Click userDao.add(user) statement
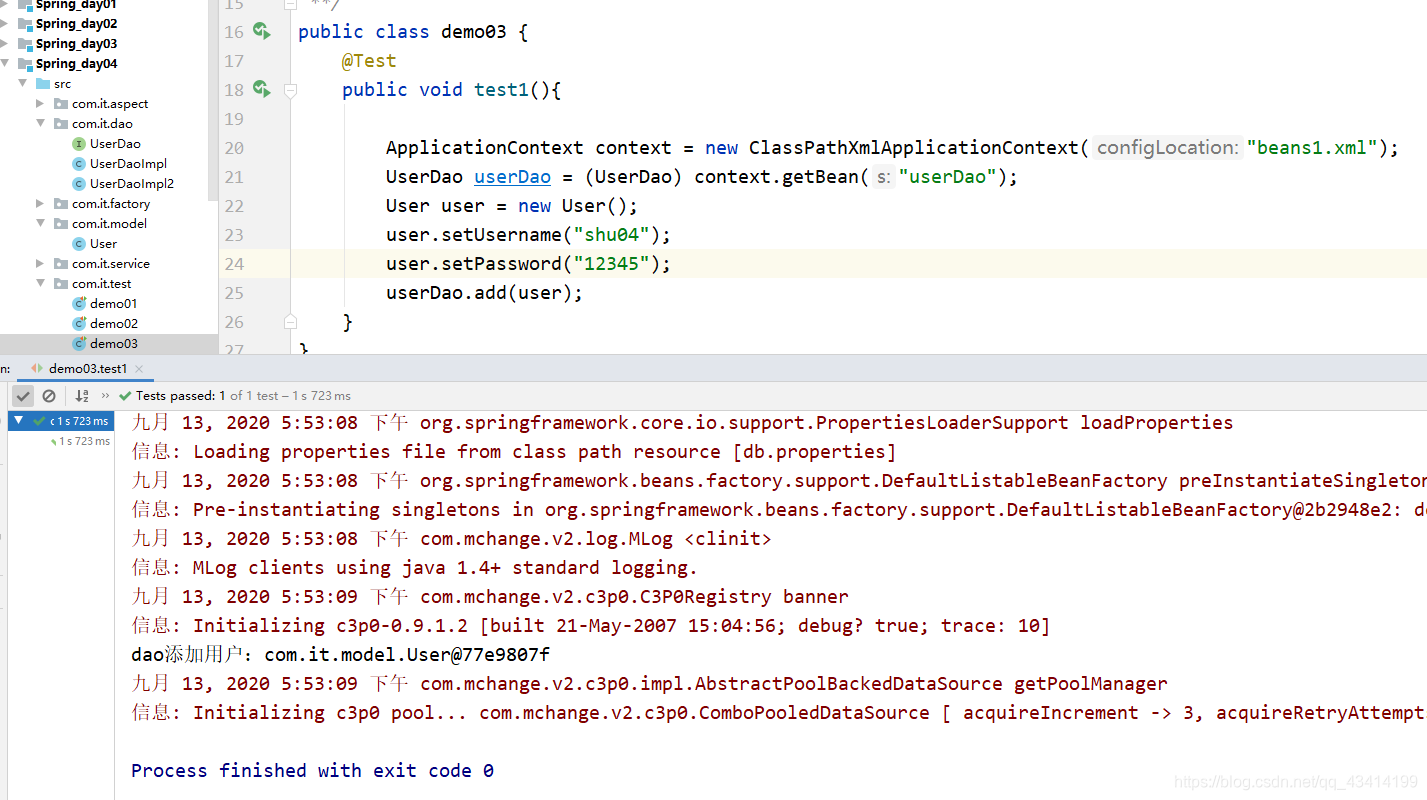The height and width of the screenshot is (800, 1427). point(484,293)
